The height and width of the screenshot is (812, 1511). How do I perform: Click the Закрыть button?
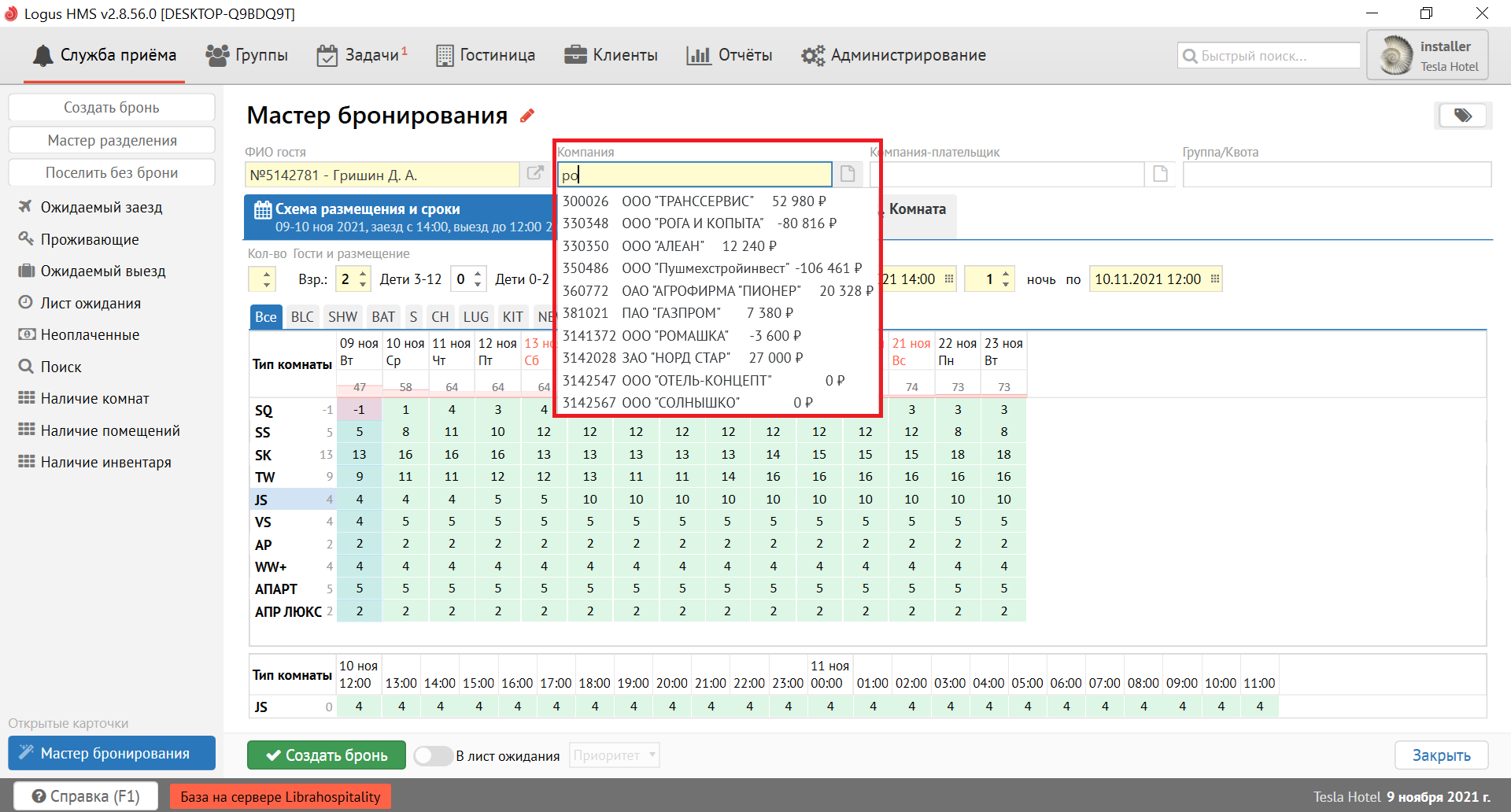pos(1441,755)
